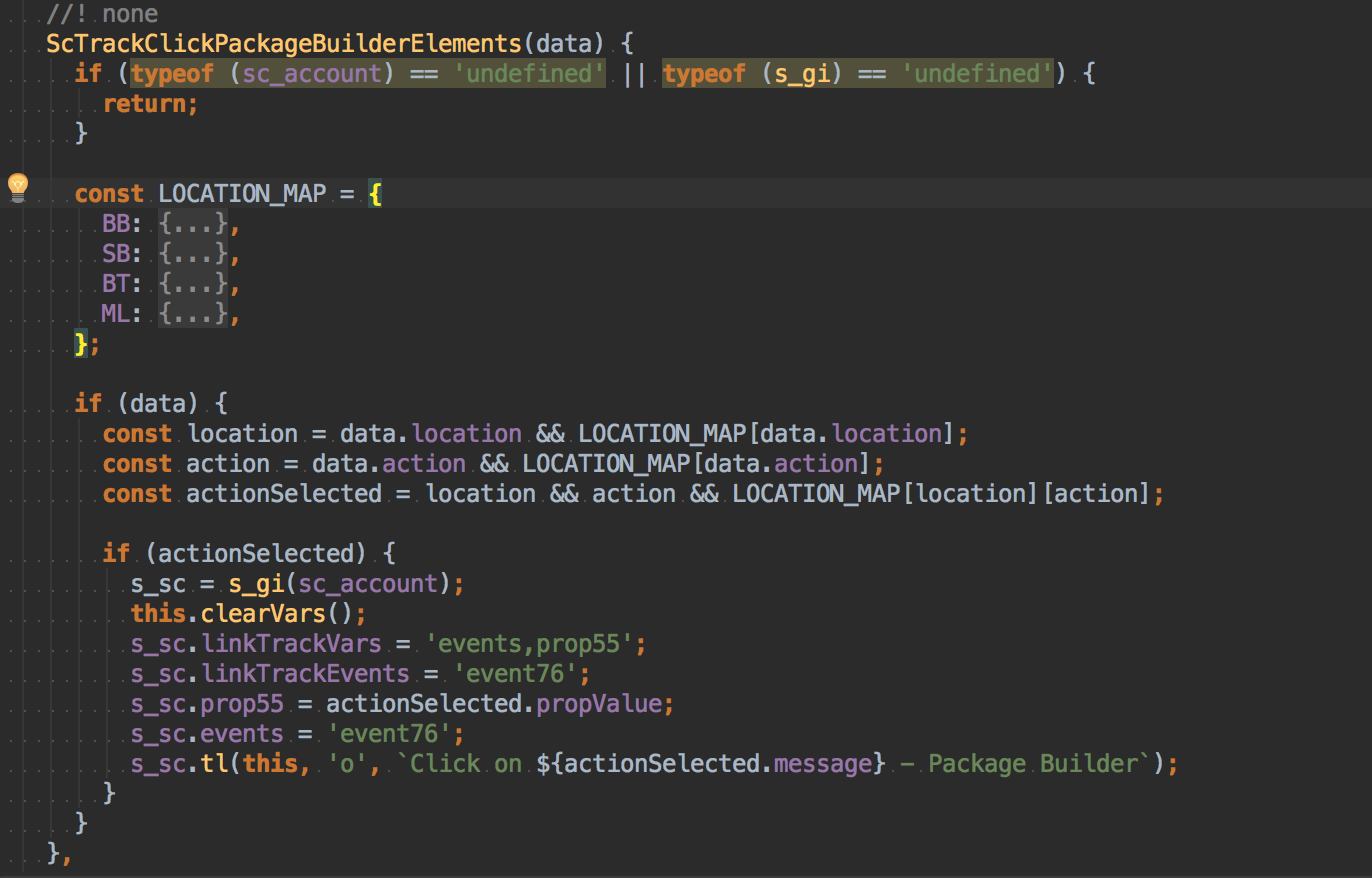Screen dimensions: 1372x878
Task: Click the tl method on s_sc
Action: (214, 764)
